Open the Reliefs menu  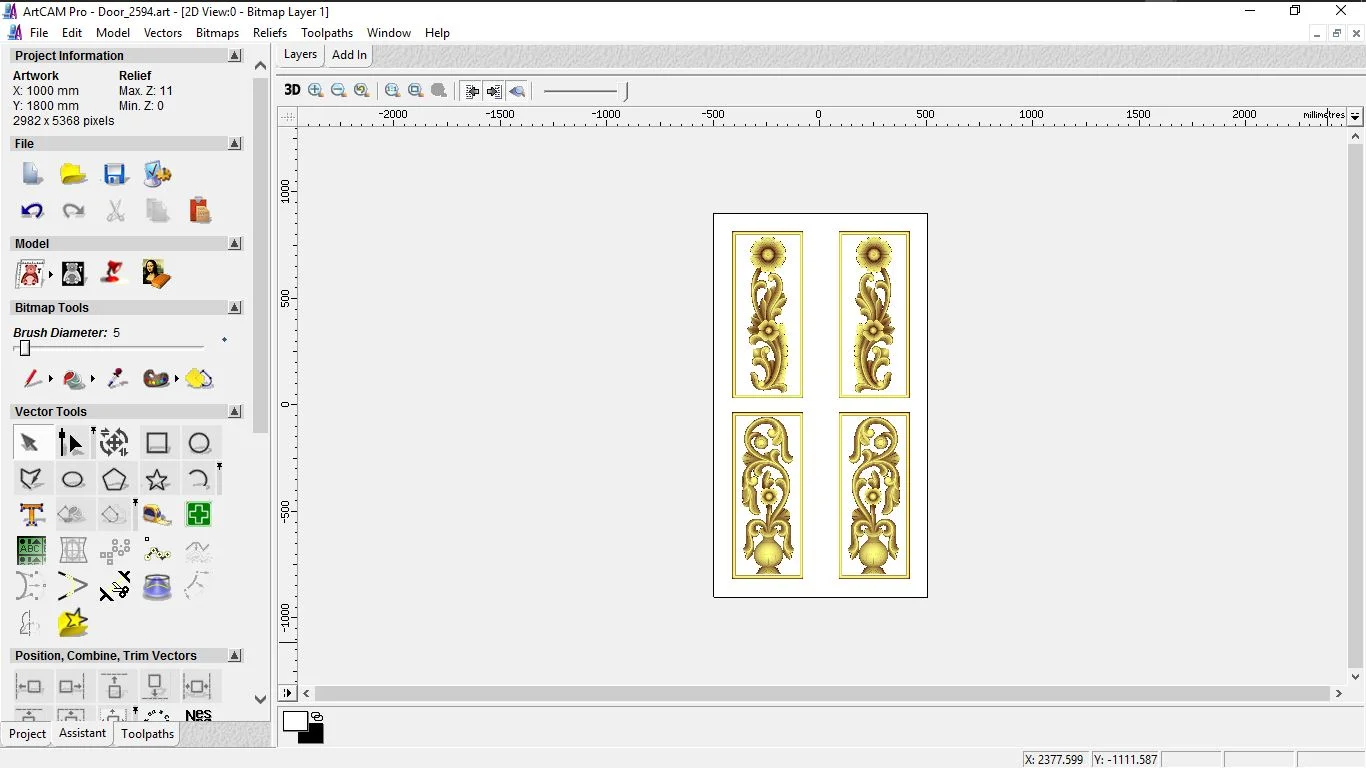(x=270, y=33)
